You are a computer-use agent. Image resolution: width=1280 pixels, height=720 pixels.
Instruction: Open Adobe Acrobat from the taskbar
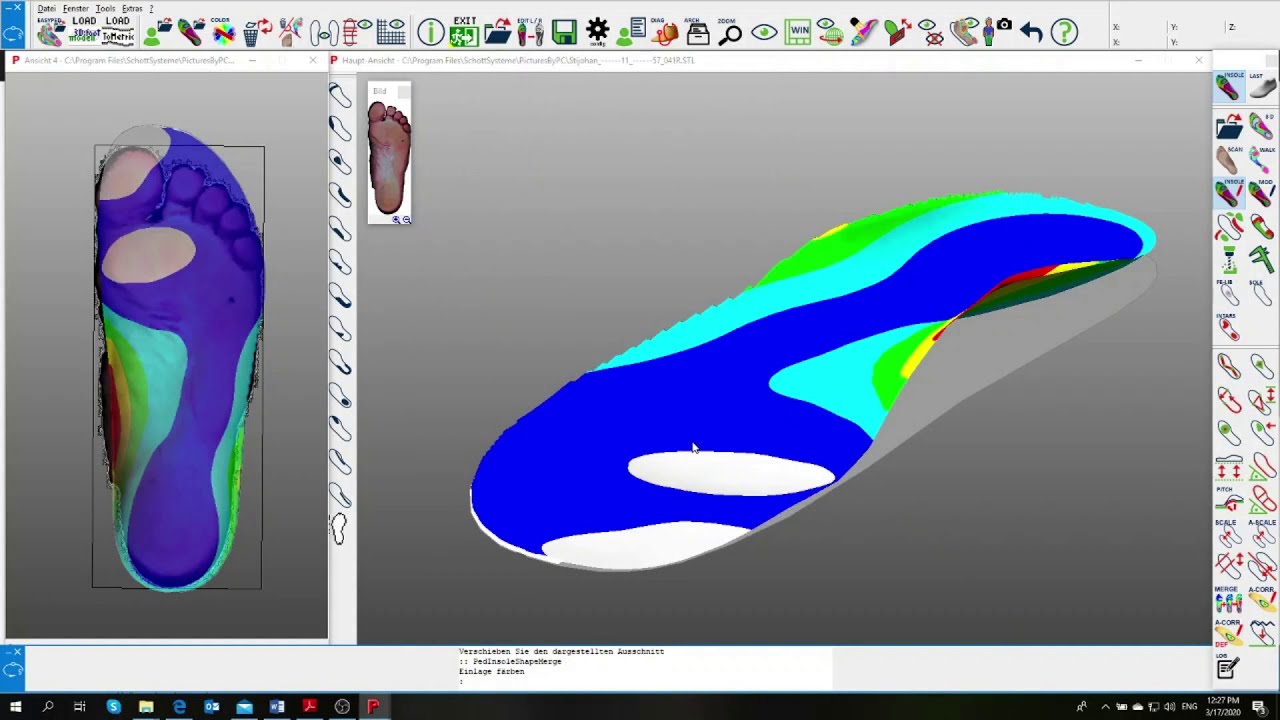(x=310, y=707)
